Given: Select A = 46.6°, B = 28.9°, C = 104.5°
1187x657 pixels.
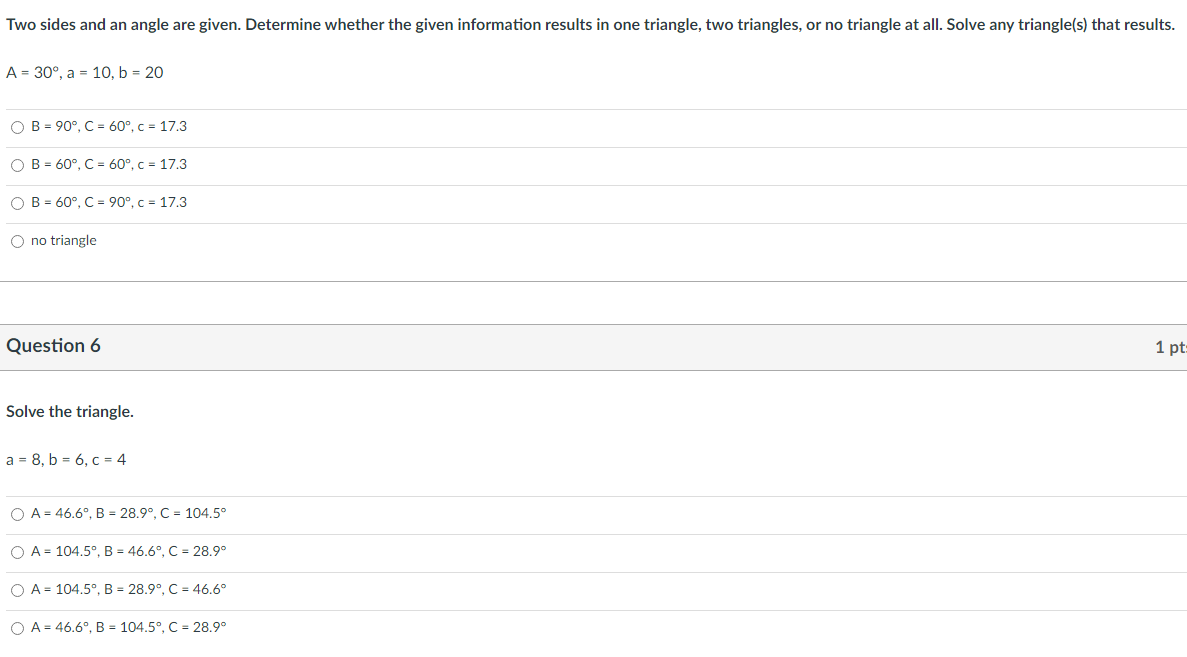Looking at the screenshot, I should pos(18,514).
